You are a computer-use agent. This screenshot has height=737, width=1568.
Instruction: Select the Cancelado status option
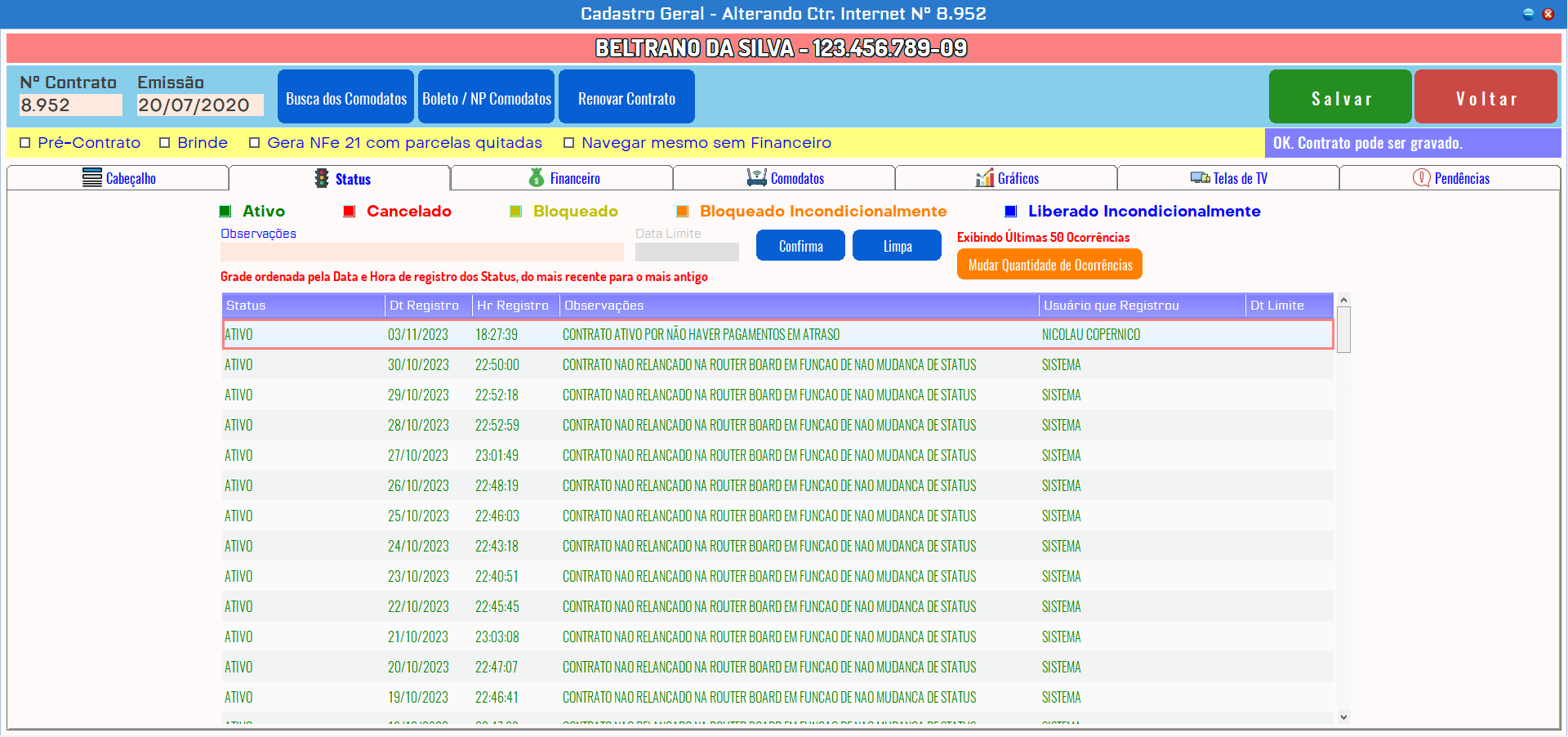pyautogui.click(x=350, y=212)
